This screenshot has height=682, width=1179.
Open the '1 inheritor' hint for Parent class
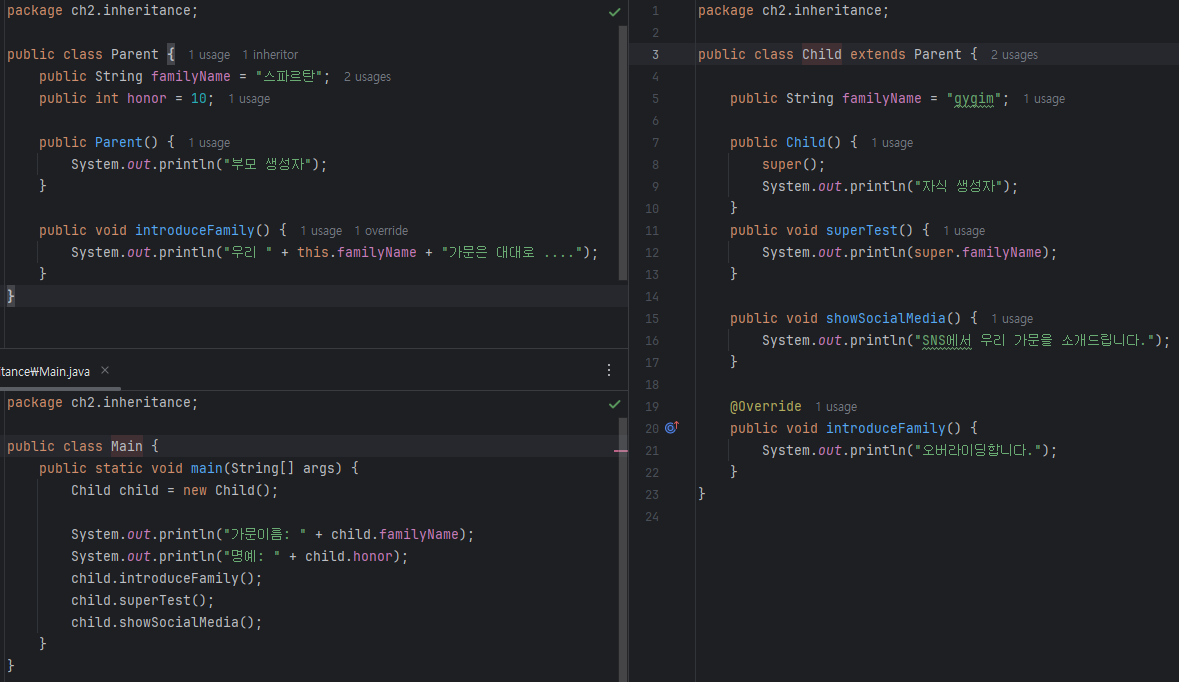click(x=270, y=55)
